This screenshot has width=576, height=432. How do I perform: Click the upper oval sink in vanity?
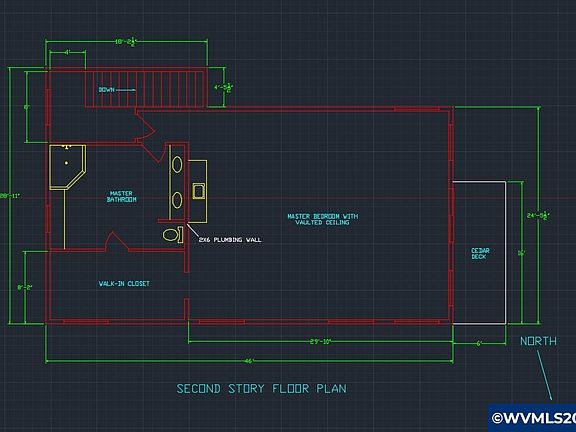click(x=177, y=165)
